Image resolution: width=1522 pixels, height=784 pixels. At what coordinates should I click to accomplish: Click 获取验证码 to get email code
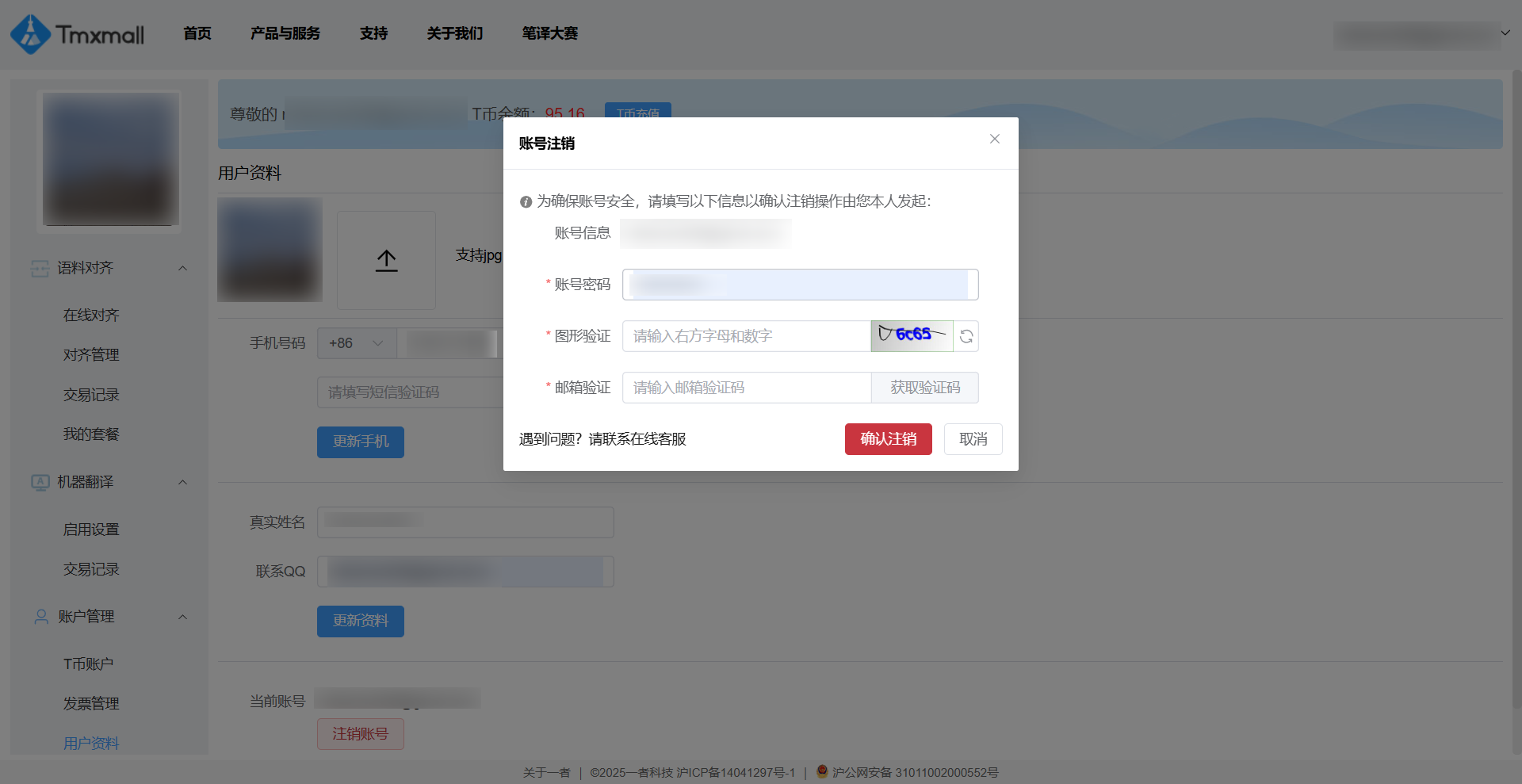(924, 388)
